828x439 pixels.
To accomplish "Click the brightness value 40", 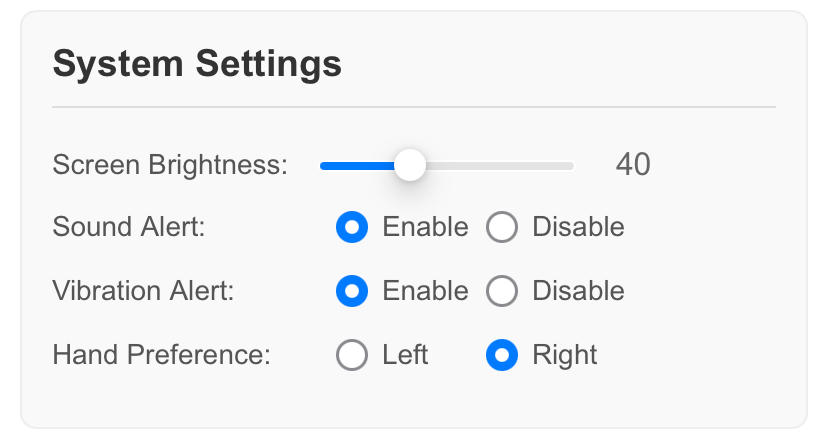I will tap(632, 165).
